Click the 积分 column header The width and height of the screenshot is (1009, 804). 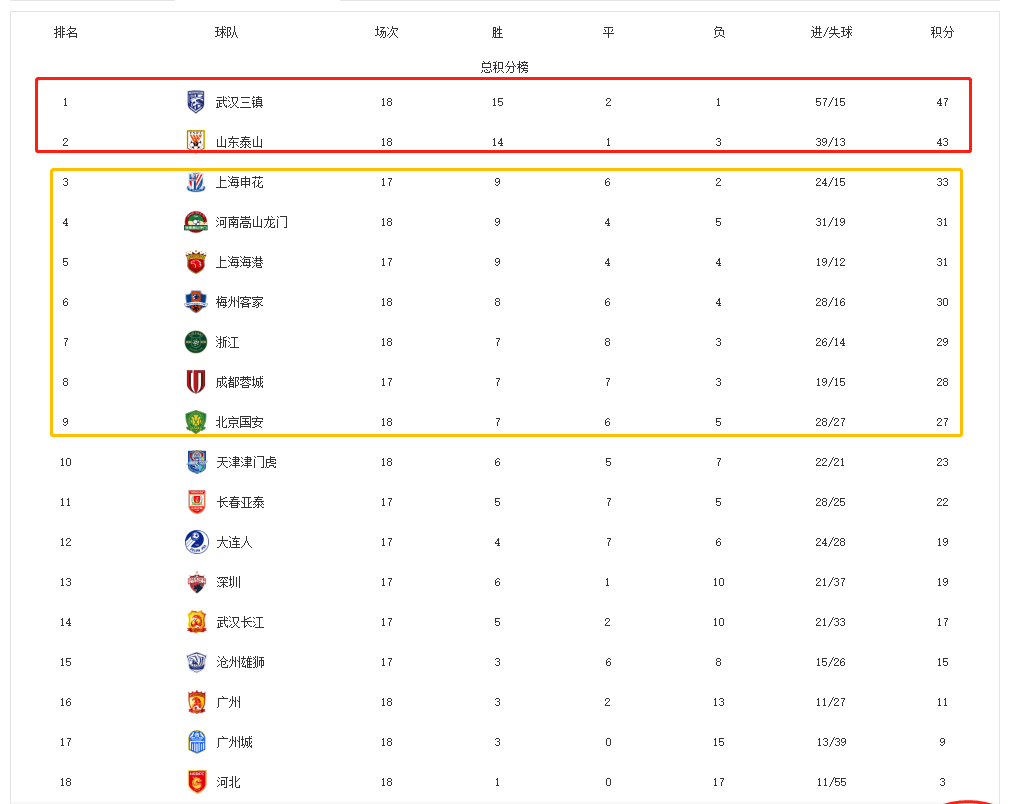[x=942, y=32]
